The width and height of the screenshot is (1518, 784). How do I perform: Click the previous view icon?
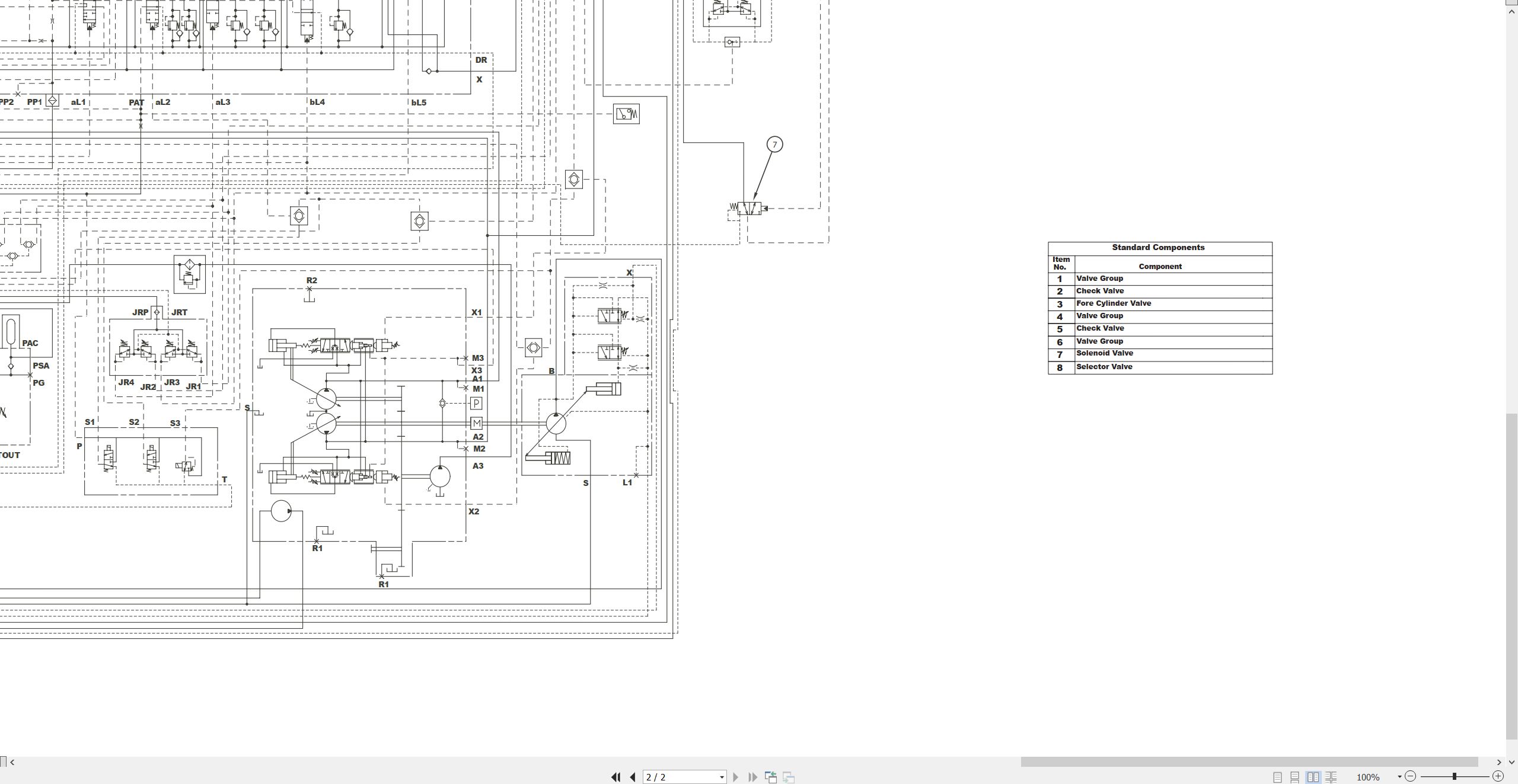[771, 777]
